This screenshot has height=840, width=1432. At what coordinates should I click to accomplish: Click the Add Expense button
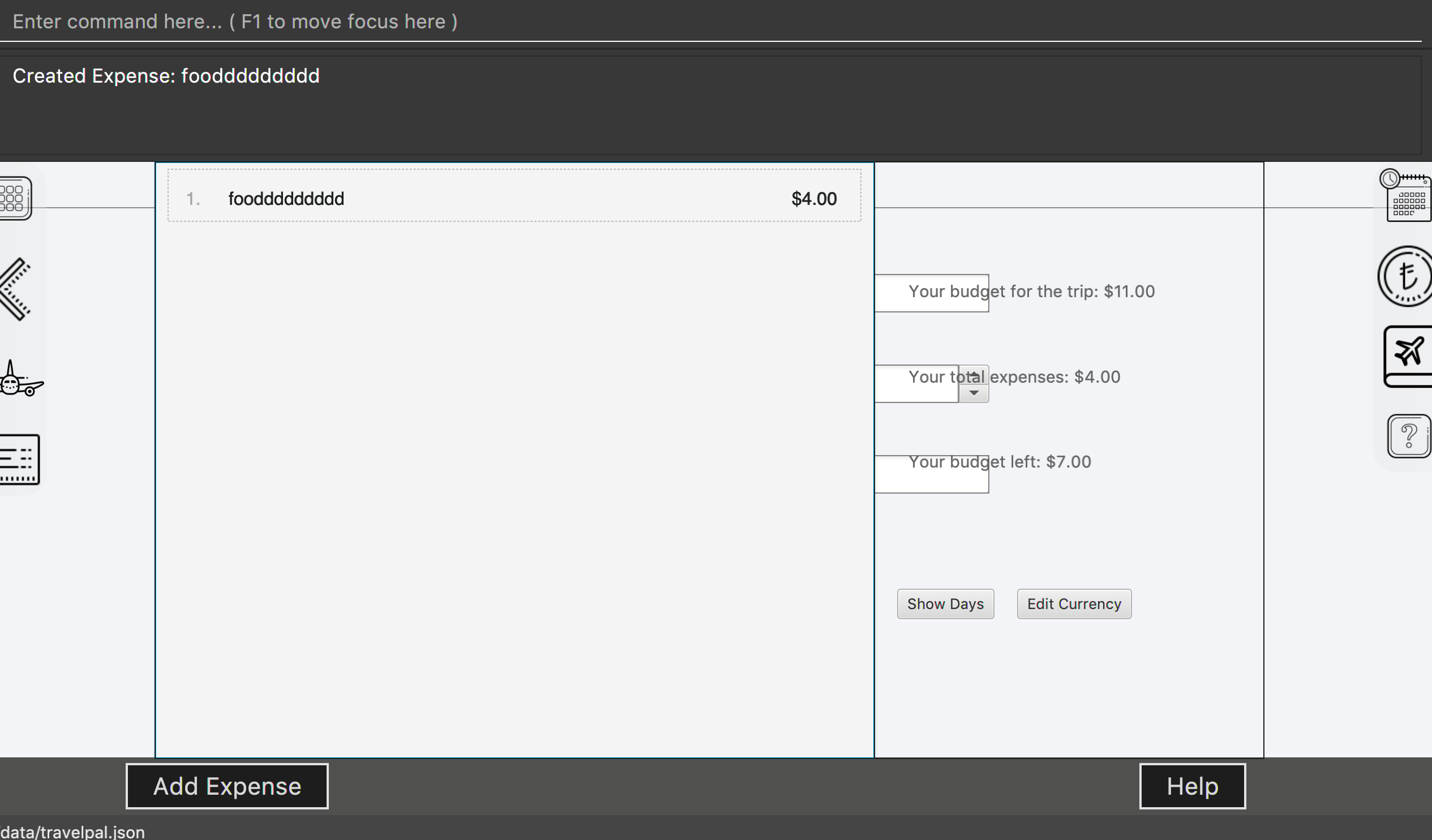tap(226, 786)
